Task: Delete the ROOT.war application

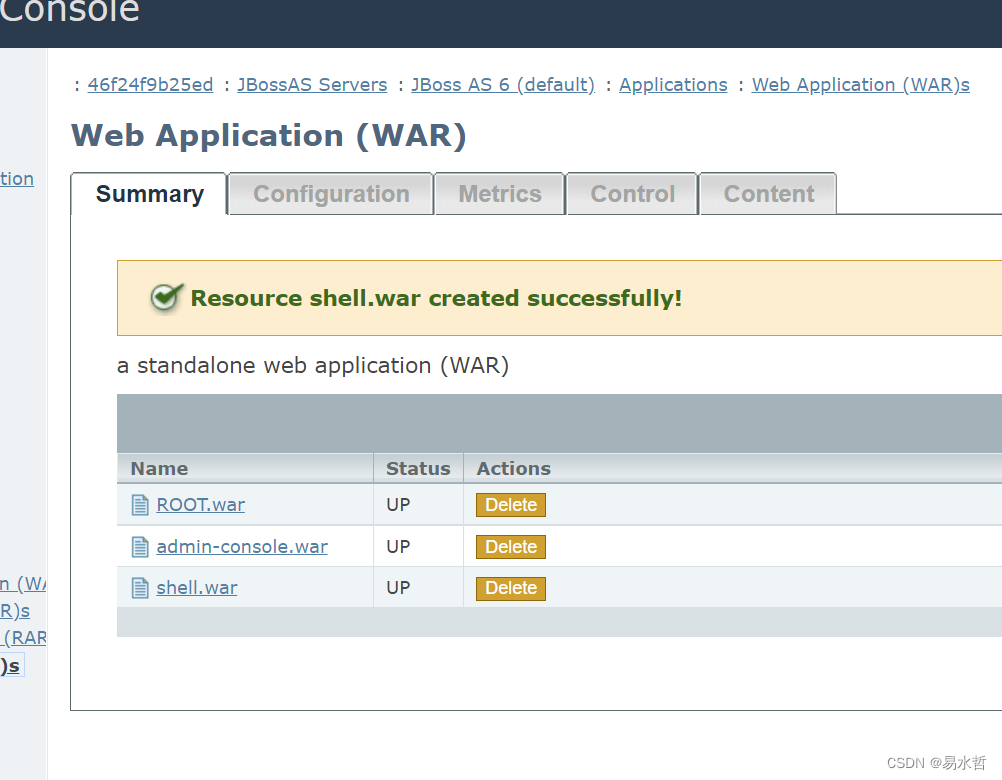Action: click(511, 505)
